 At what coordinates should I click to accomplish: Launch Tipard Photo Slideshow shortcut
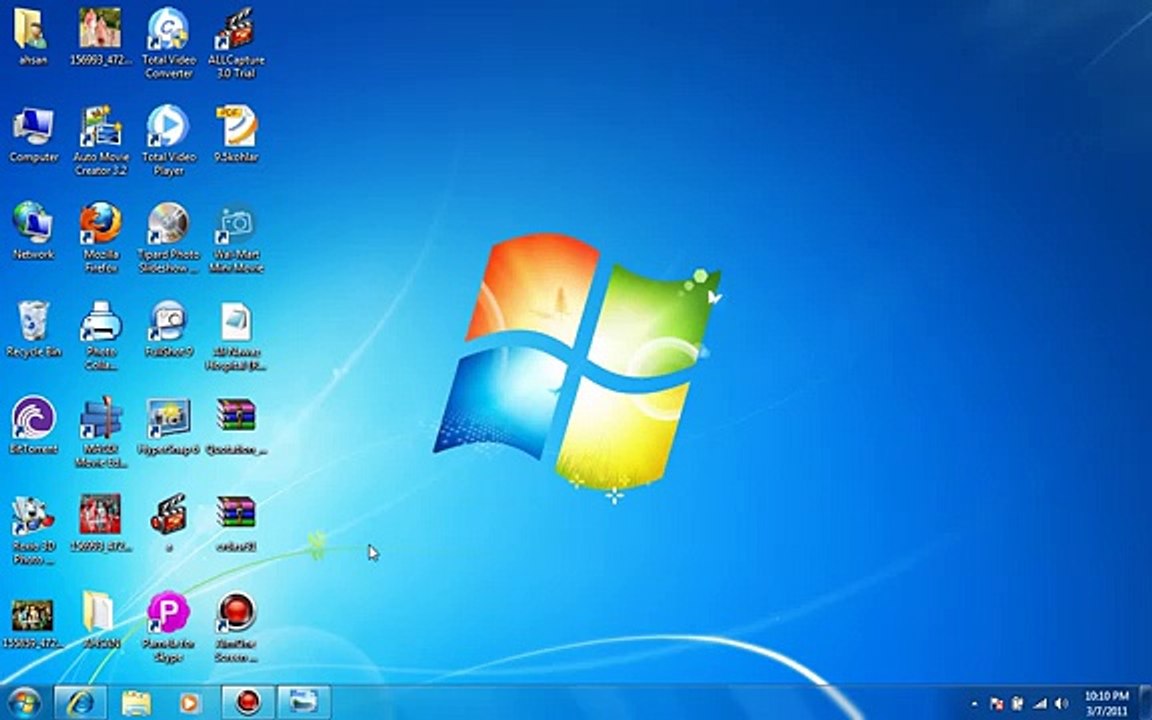(x=168, y=238)
